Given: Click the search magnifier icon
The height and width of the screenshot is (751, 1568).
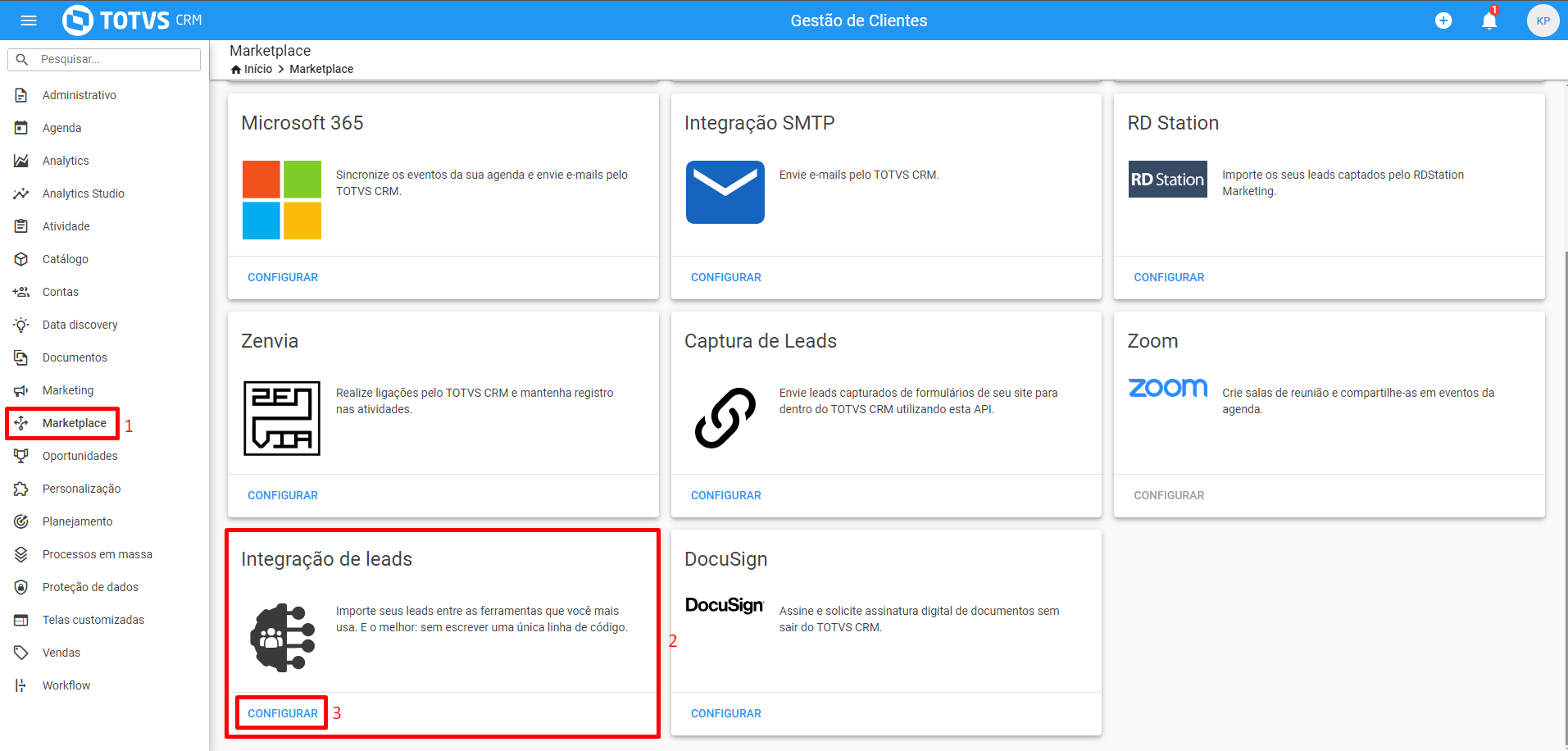Looking at the screenshot, I should pos(22,59).
